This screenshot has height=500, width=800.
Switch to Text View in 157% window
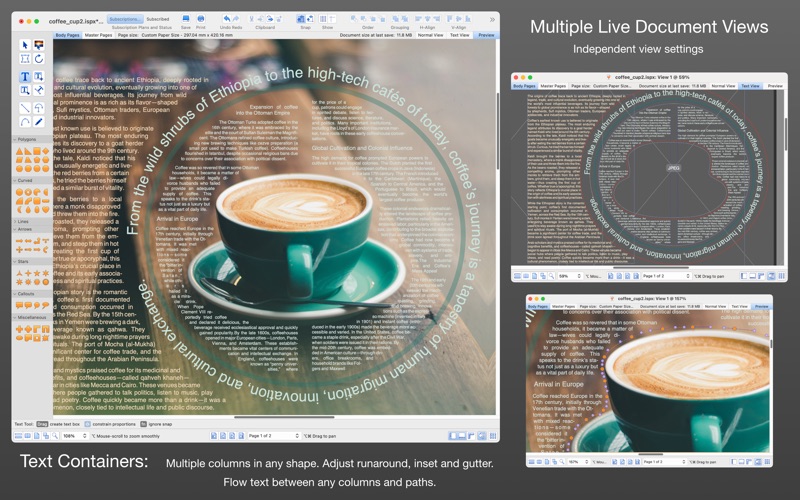tap(739, 307)
